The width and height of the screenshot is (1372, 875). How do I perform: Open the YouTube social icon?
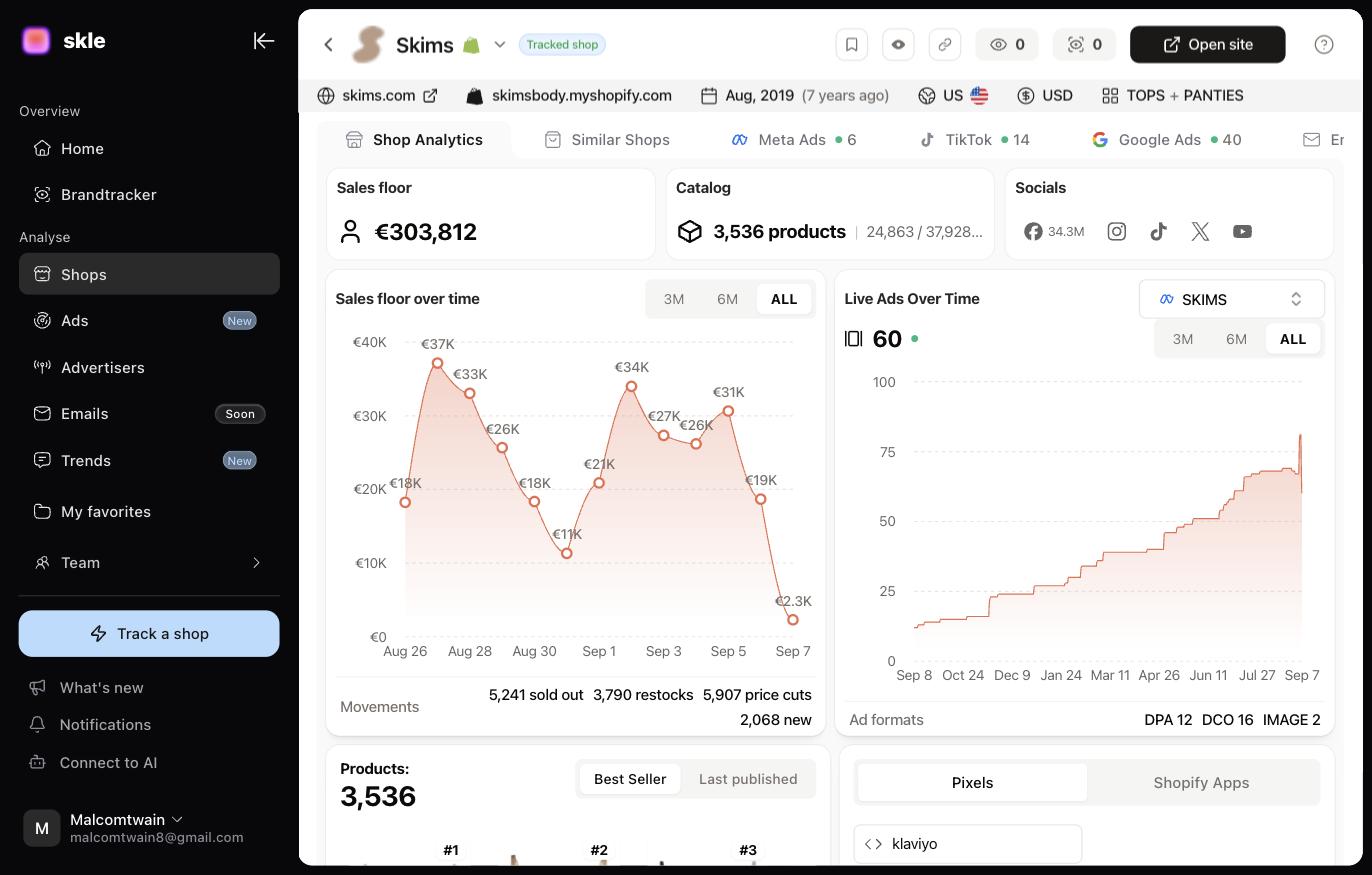[x=1243, y=232]
